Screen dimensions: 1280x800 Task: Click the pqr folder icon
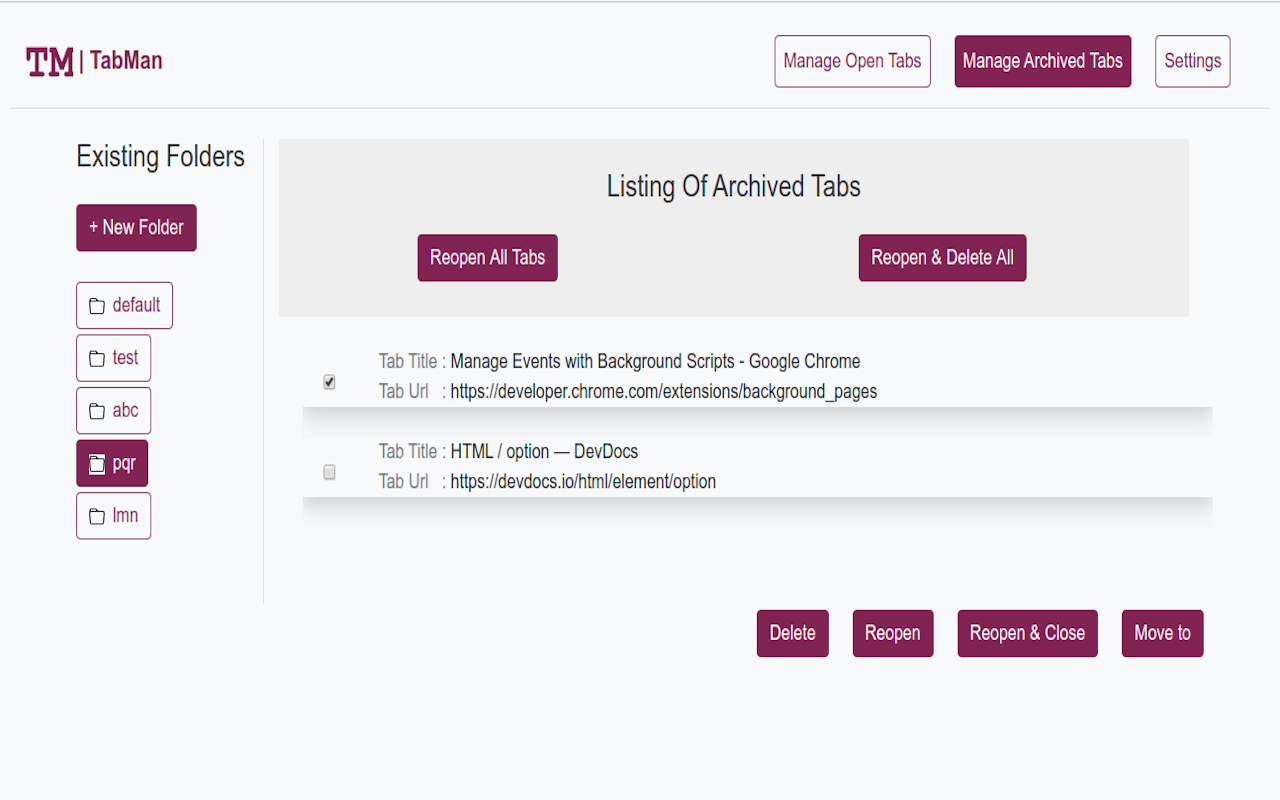[x=97, y=464]
